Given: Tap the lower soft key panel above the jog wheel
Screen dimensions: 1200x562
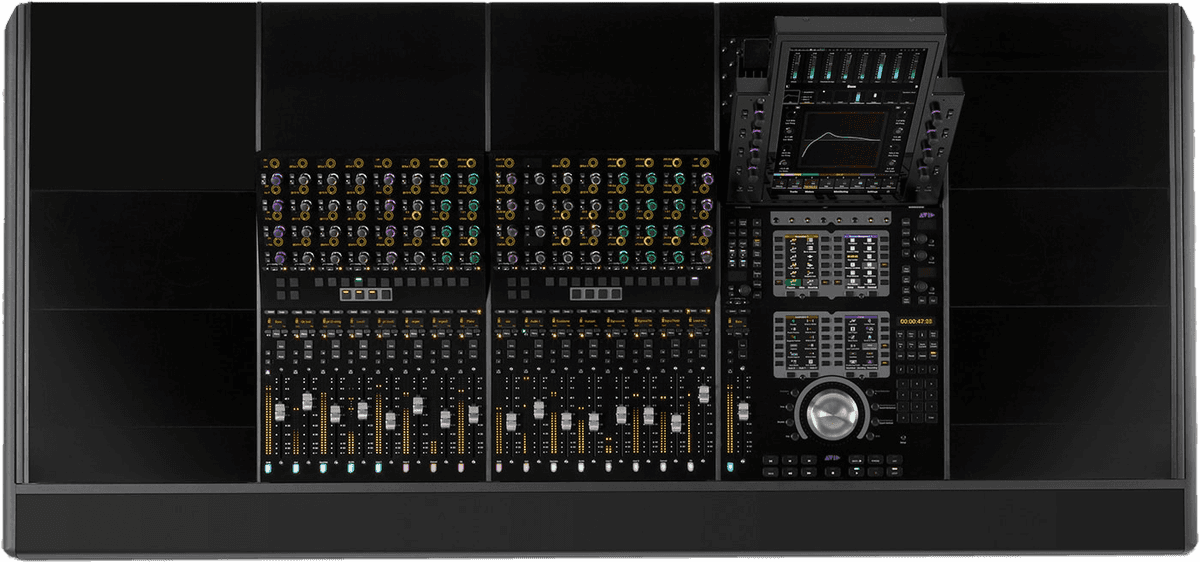Looking at the screenshot, I should tap(831, 342).
